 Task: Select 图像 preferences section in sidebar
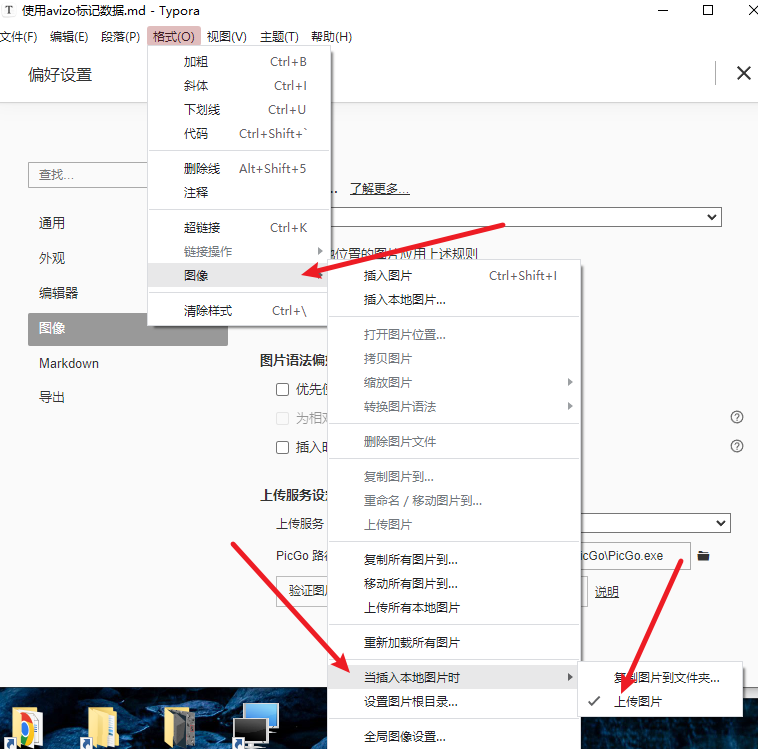128,329
